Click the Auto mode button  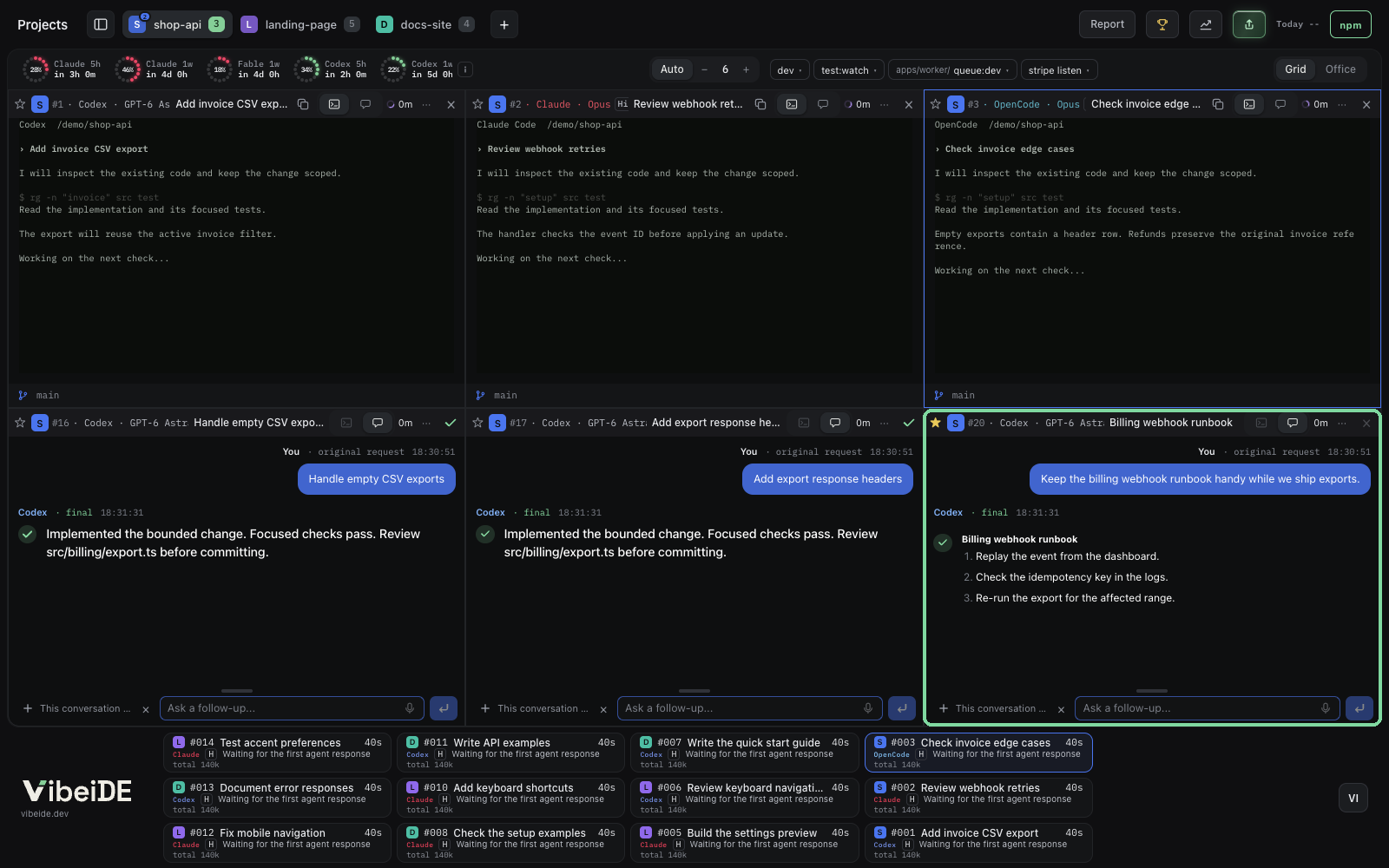click(x=672, y=69)
